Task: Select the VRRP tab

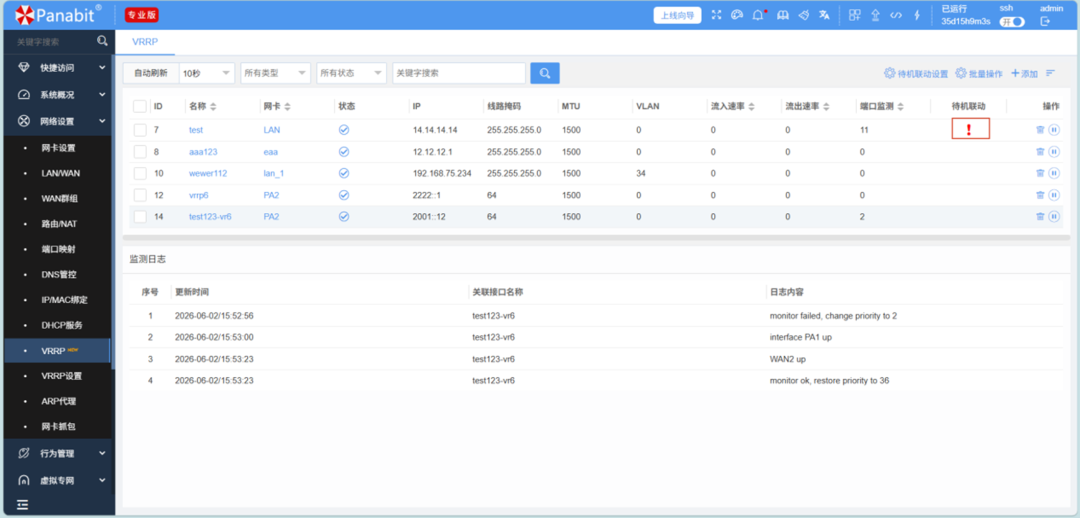Action: 145,41
